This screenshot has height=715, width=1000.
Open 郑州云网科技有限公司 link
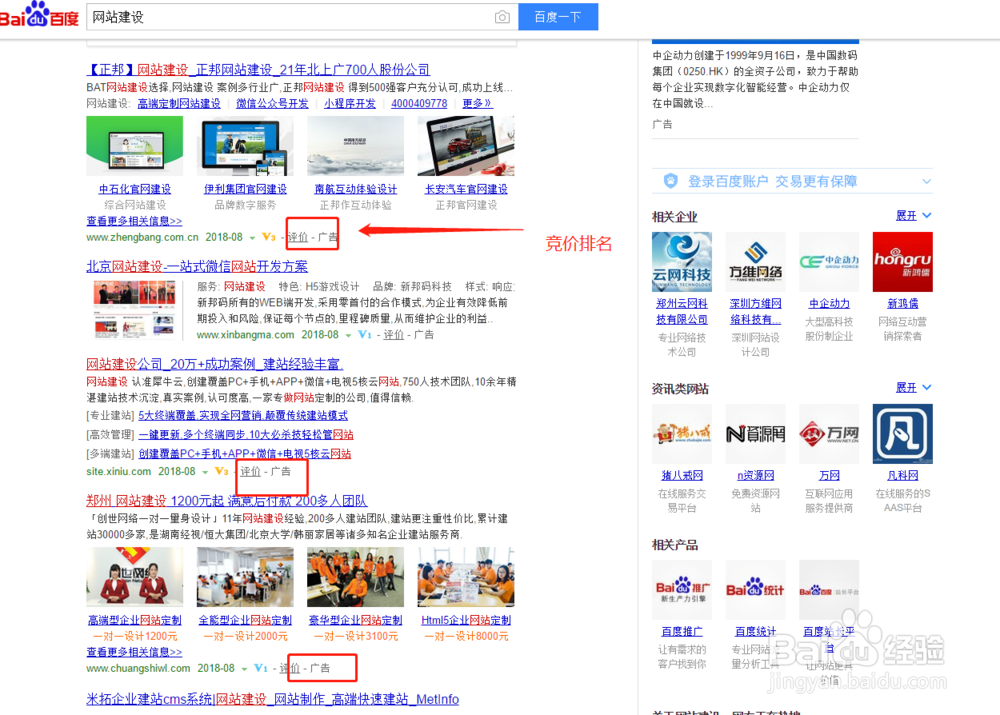[682, 312]
